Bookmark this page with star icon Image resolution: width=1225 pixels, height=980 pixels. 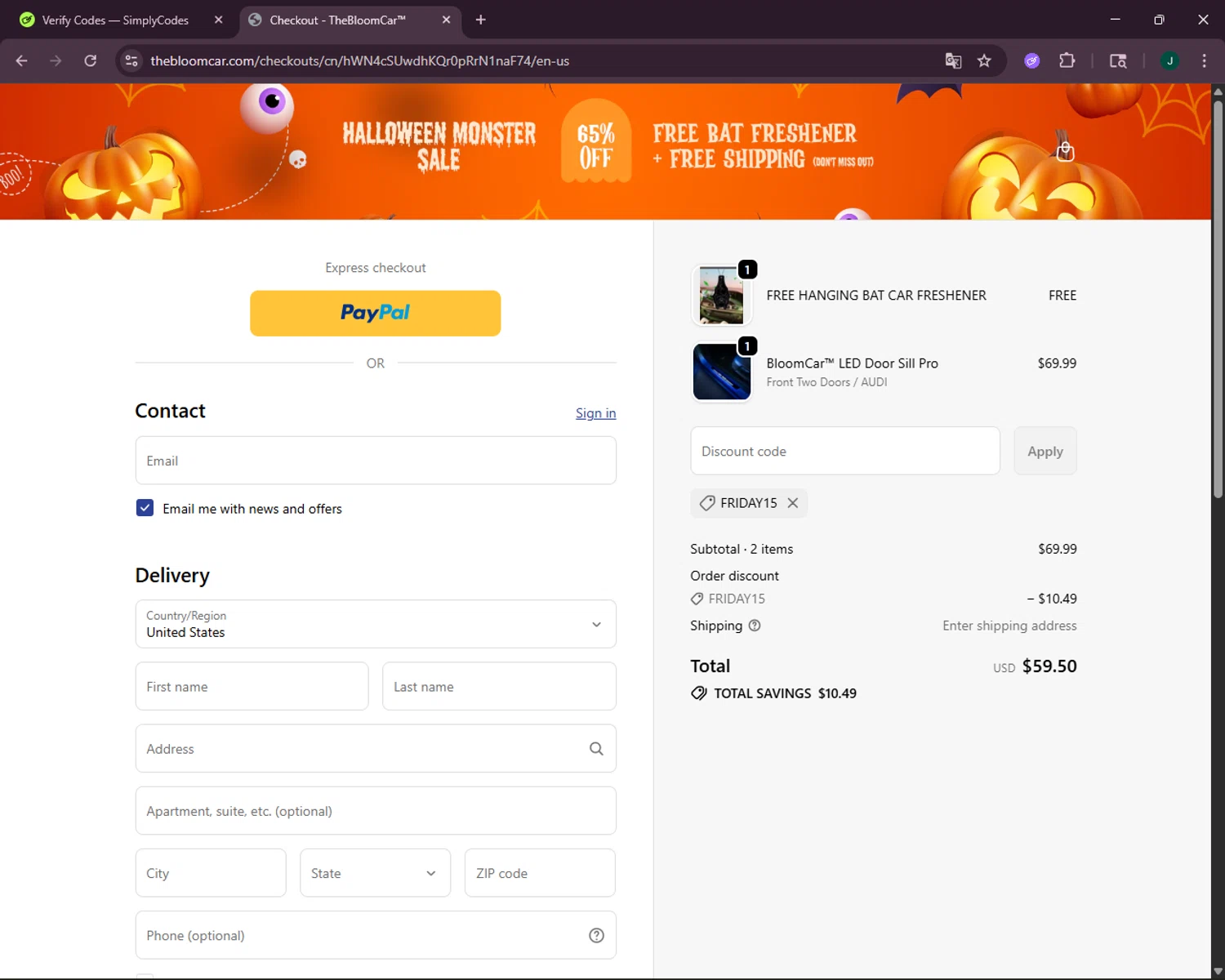tap(984, 61)
